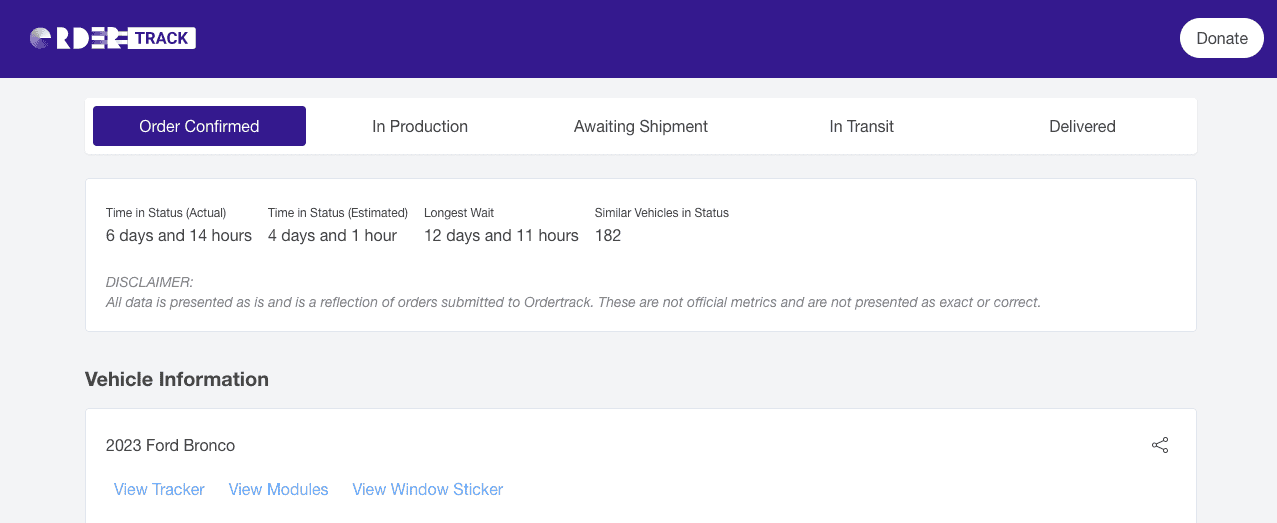Click the "Similar Vehicles in Status" label
1277x523 pixels.
click(662, 213)
